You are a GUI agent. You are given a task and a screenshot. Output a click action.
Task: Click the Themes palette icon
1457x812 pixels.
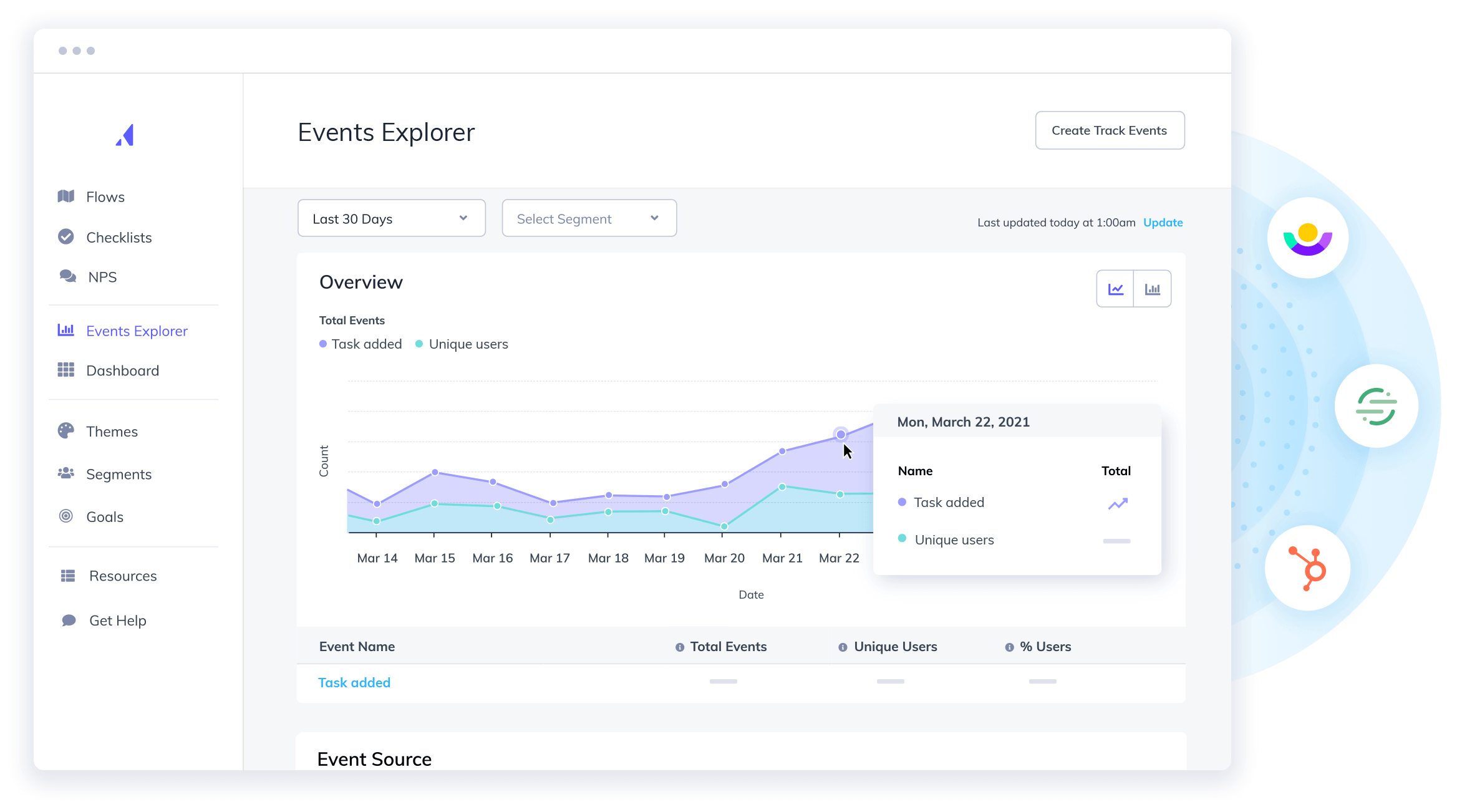coord(66,431)
